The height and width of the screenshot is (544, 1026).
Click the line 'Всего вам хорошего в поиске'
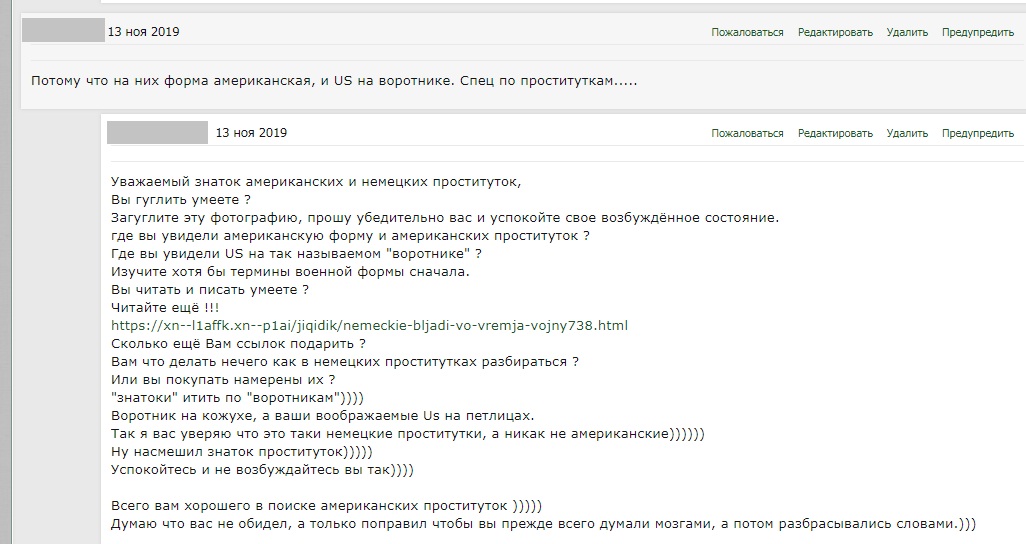pos(327,505)
